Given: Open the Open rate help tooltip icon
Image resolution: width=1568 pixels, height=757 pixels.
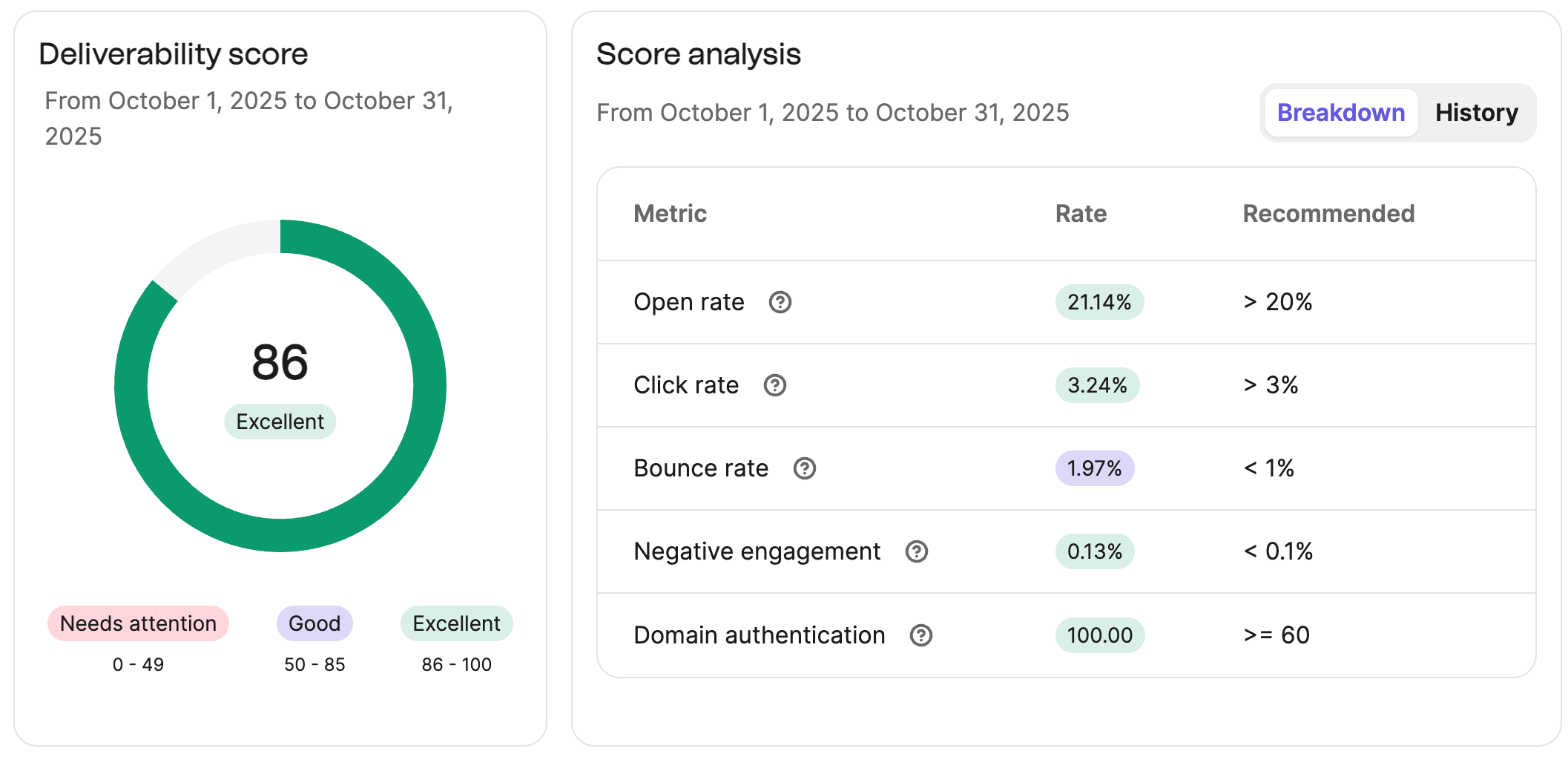Looking at the screenshot, I should coord(781,302).
